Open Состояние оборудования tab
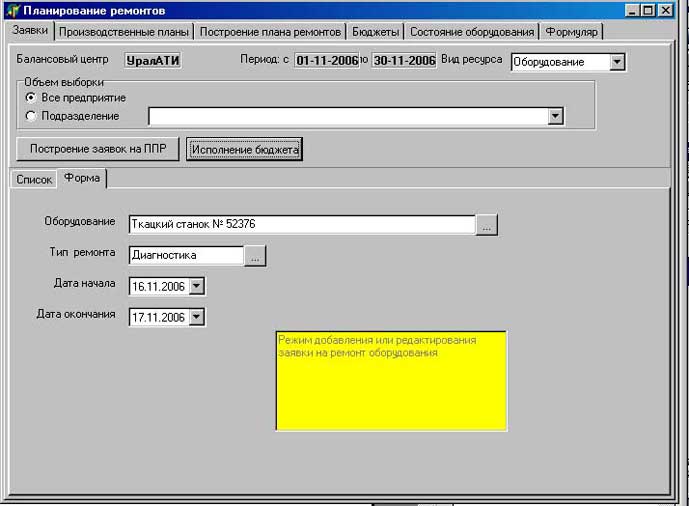Image resolution: width=689 pixels, height=506 pixels. [472, 32]
